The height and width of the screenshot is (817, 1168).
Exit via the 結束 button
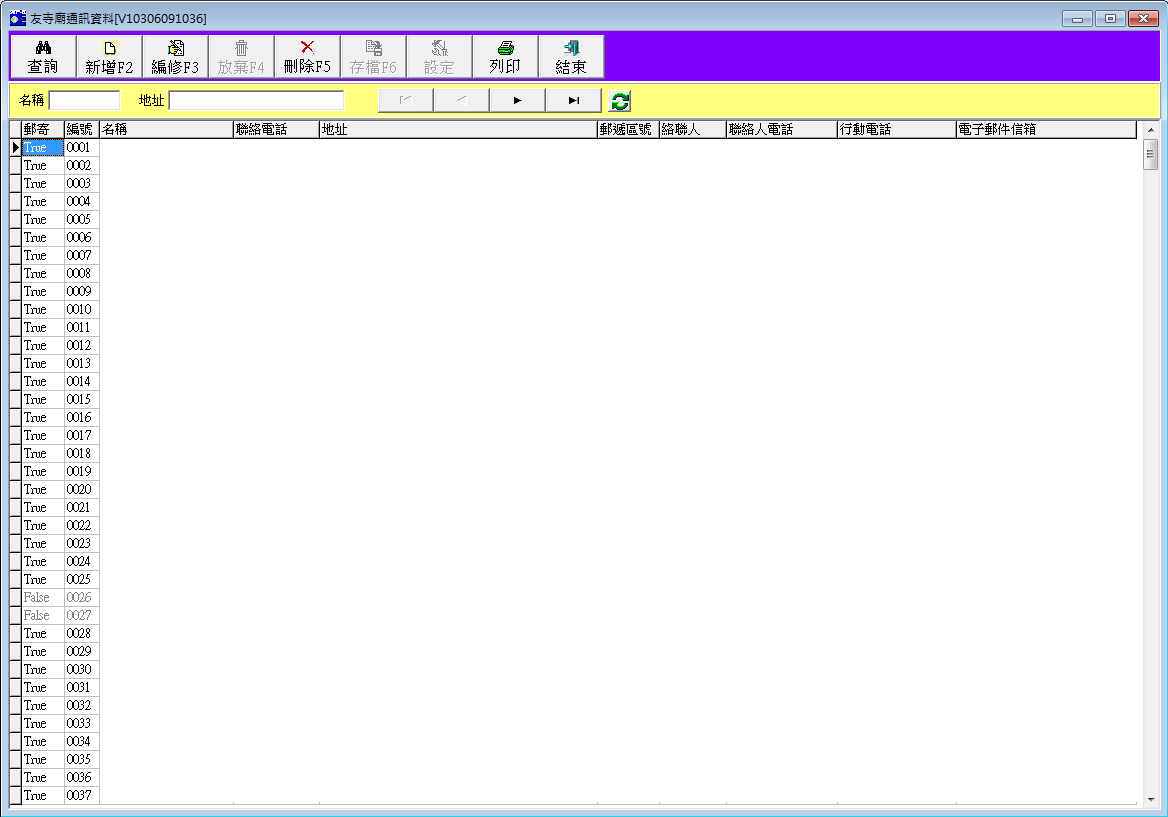click(x=571, y=57)
